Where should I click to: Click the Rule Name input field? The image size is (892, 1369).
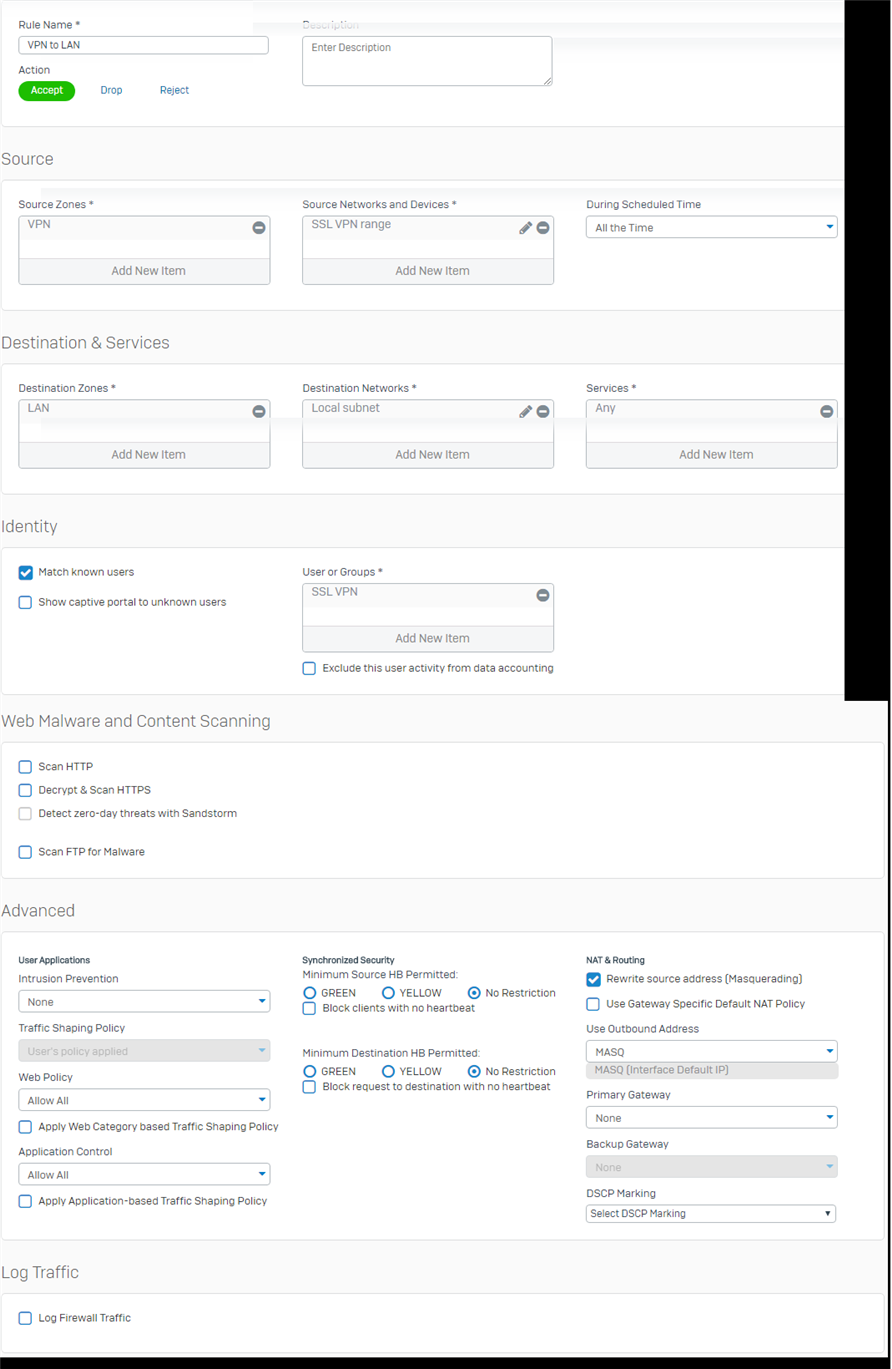pyautogui.click(x=144, y=45)
